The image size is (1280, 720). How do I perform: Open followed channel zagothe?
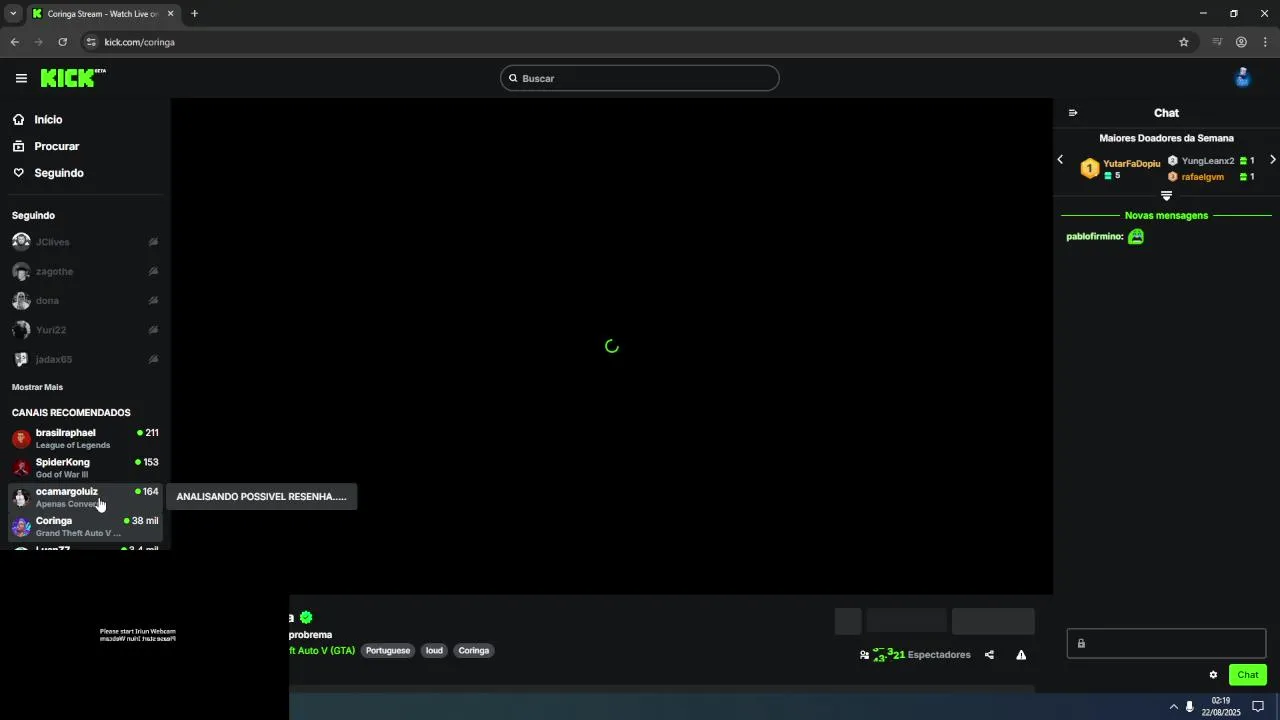85,271
